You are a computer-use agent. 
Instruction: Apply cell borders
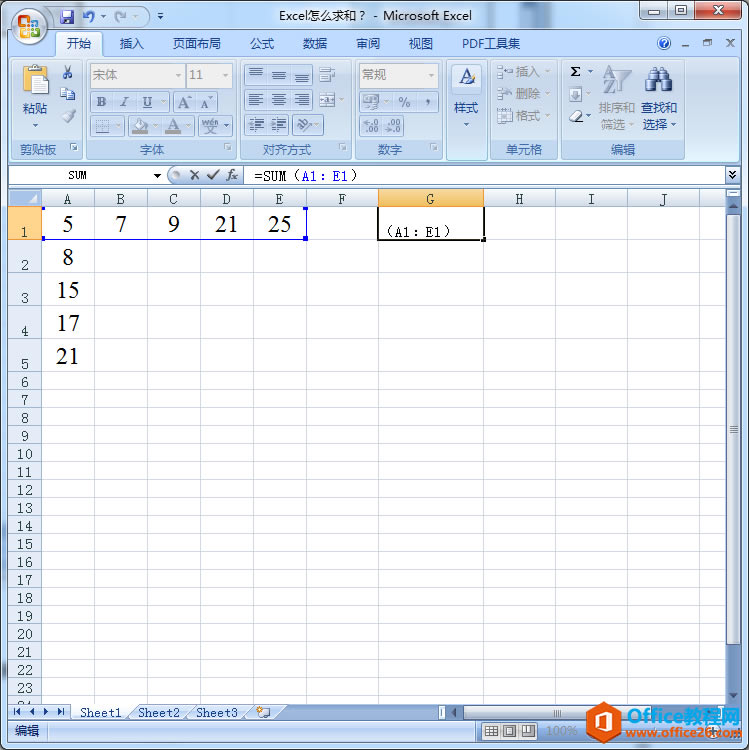tap(102, 126)
